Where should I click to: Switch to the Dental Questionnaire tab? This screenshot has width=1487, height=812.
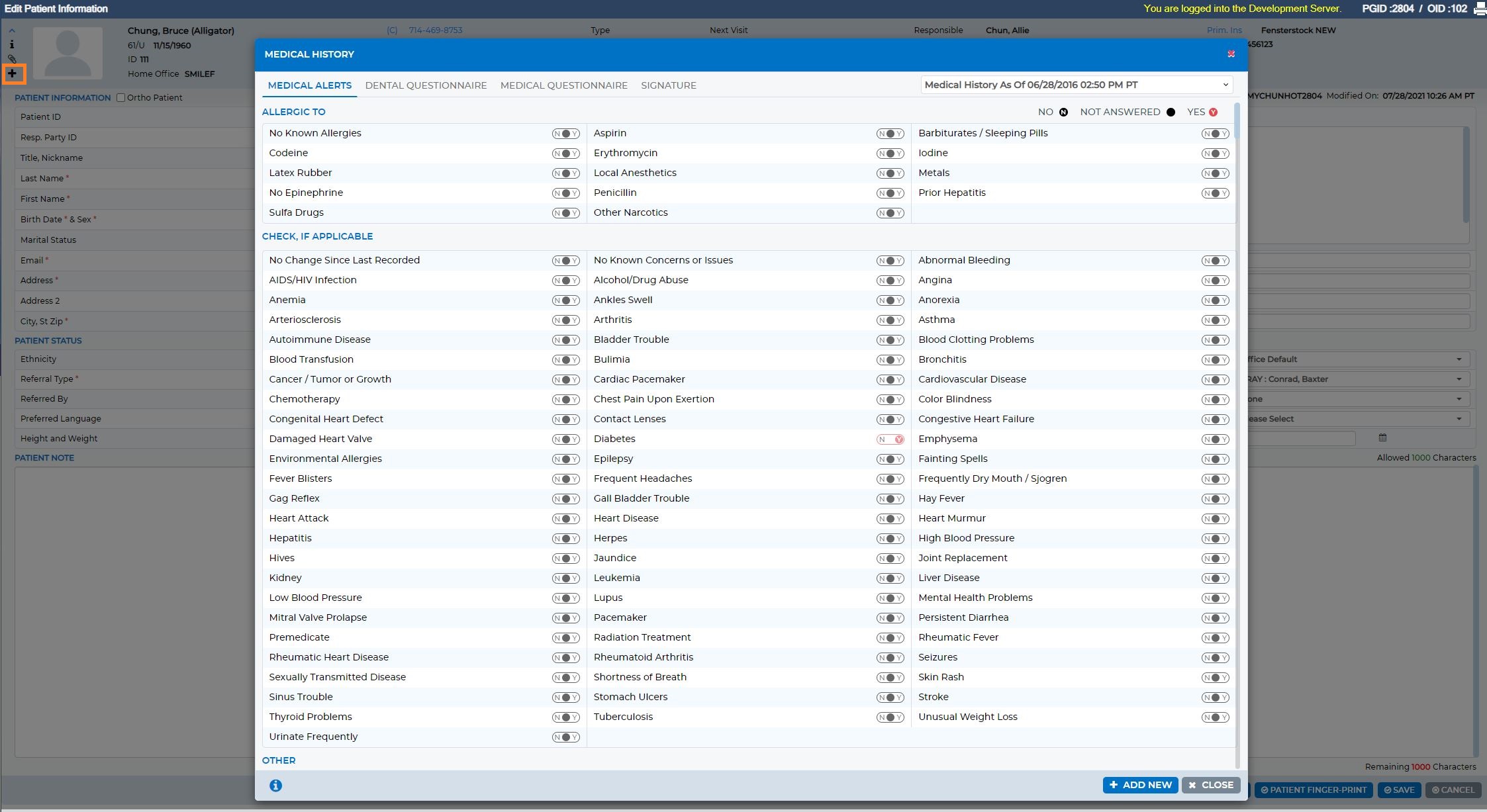click(426, 85)
